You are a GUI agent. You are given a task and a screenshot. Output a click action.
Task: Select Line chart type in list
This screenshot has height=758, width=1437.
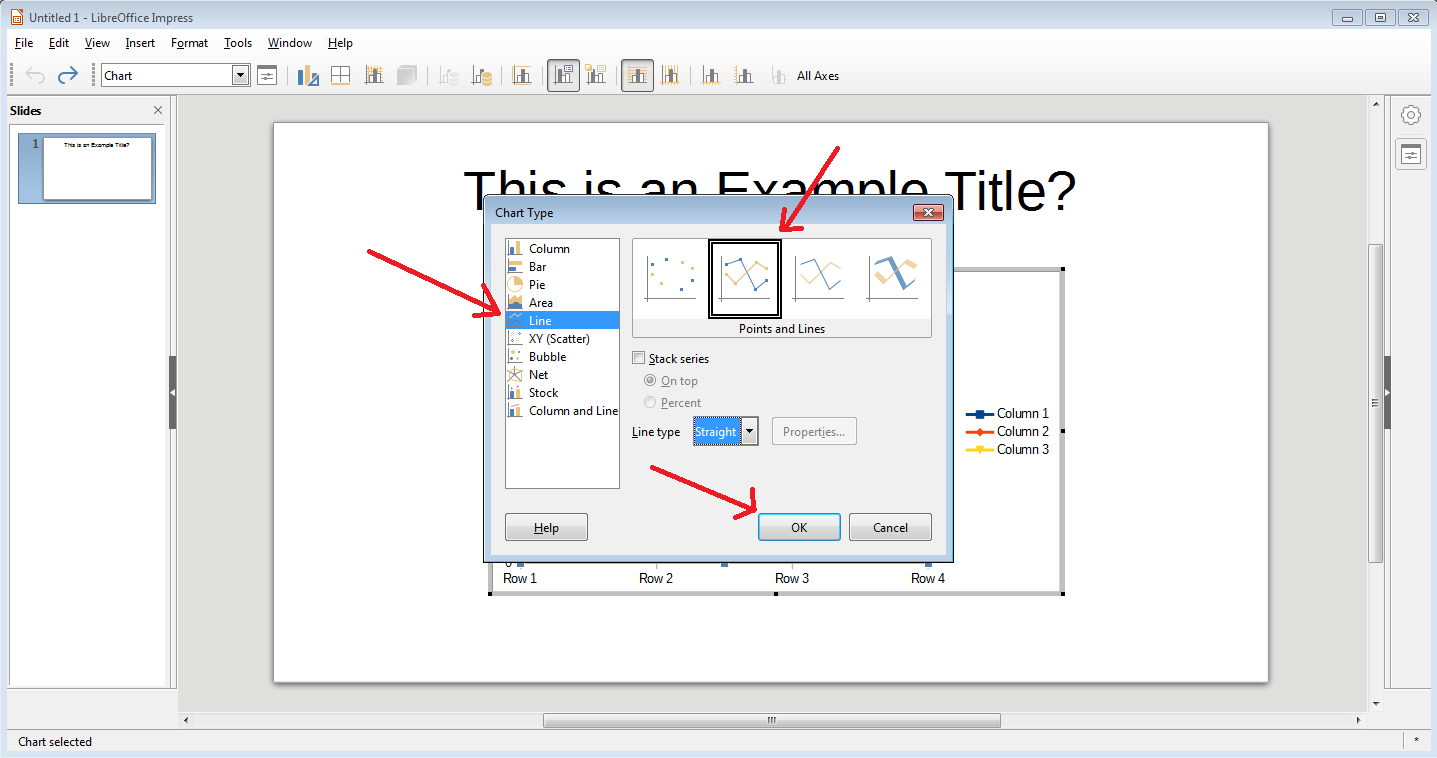click(562, 320)
